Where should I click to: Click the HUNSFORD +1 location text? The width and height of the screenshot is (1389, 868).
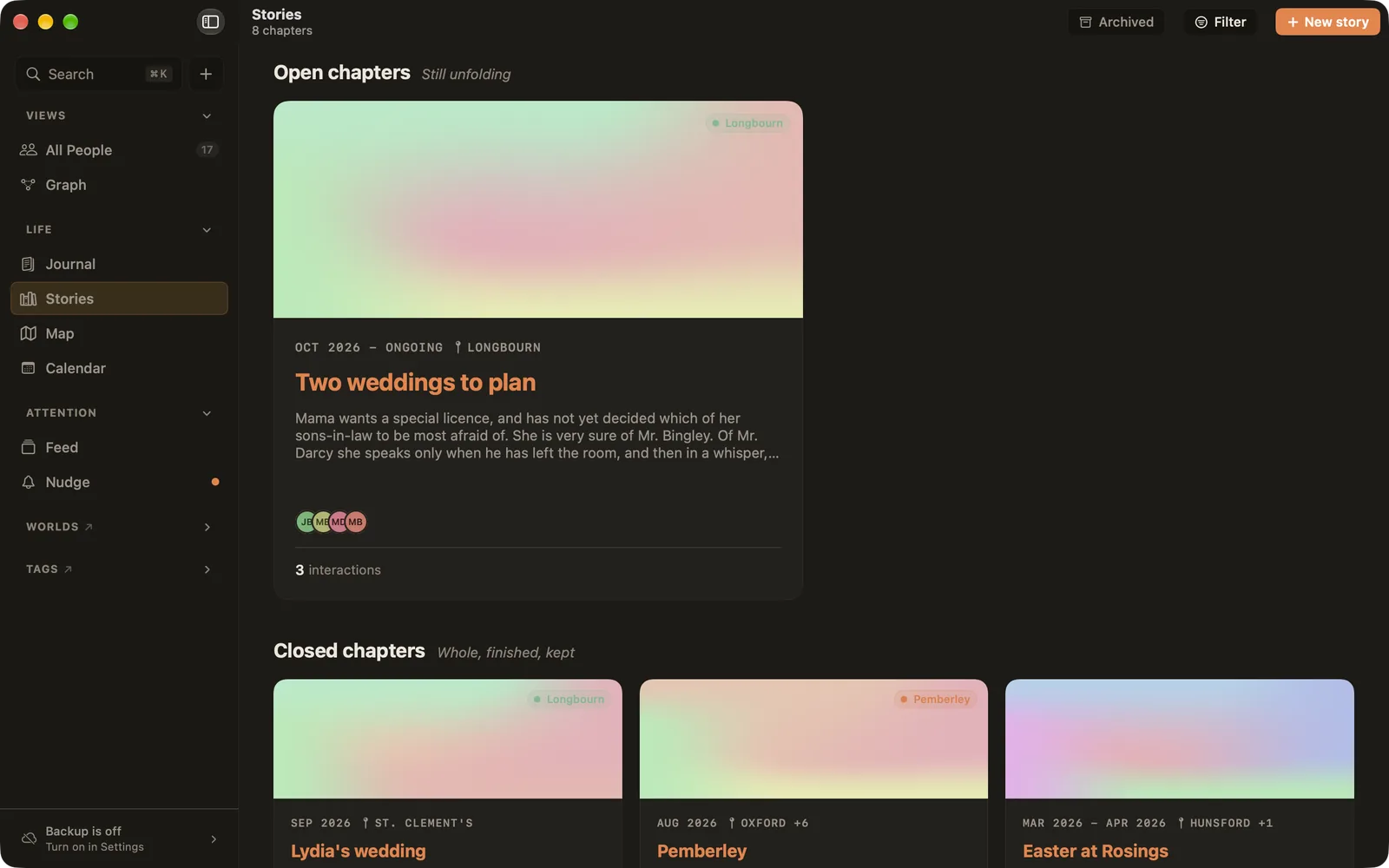(x=1231, y=823)
